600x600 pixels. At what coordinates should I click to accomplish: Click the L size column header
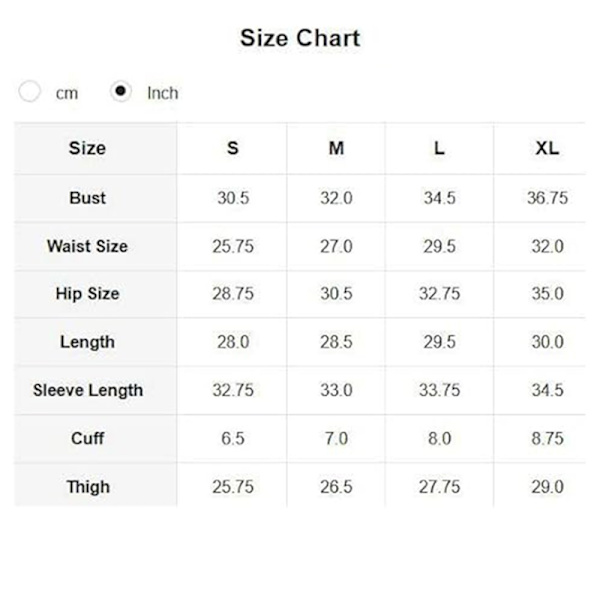(439, 148)
